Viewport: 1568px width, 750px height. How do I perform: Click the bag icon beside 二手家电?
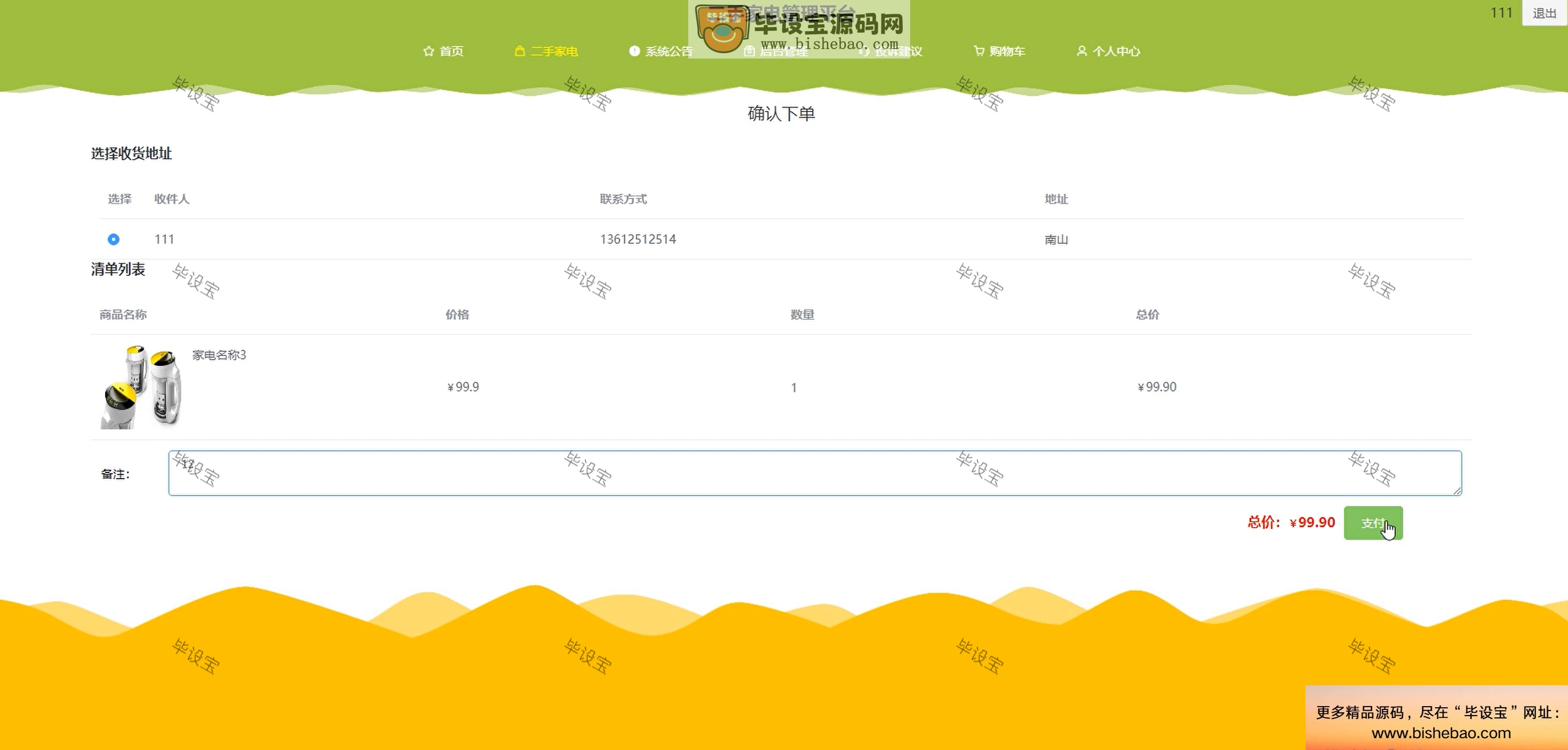(x=520, y=51)
